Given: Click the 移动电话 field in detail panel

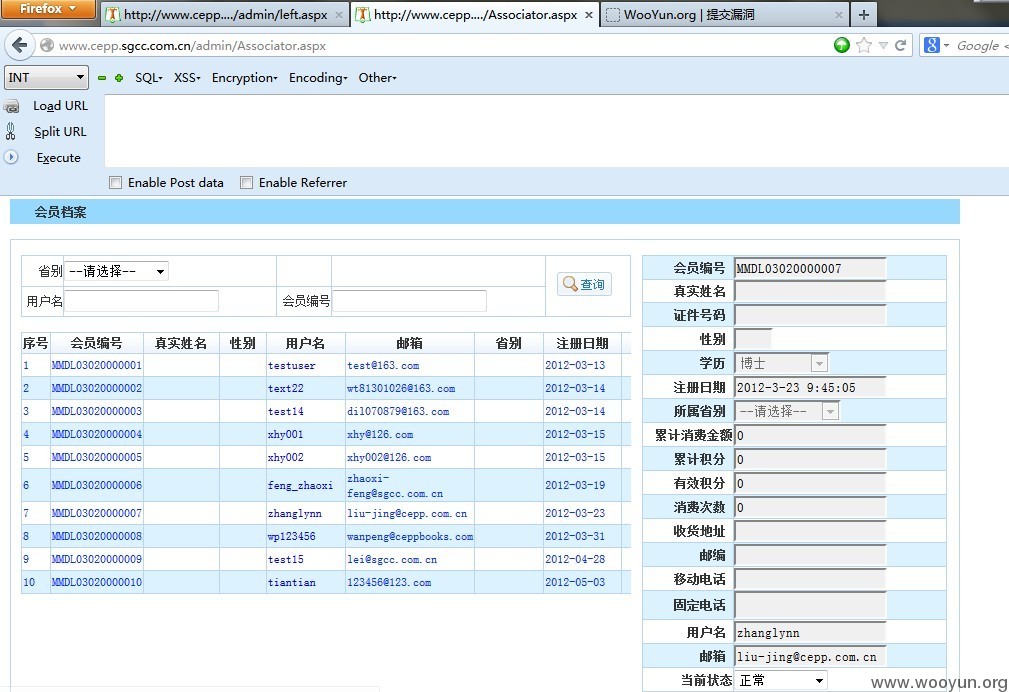Looking at the screenshot, I should [x=810, y=579].
